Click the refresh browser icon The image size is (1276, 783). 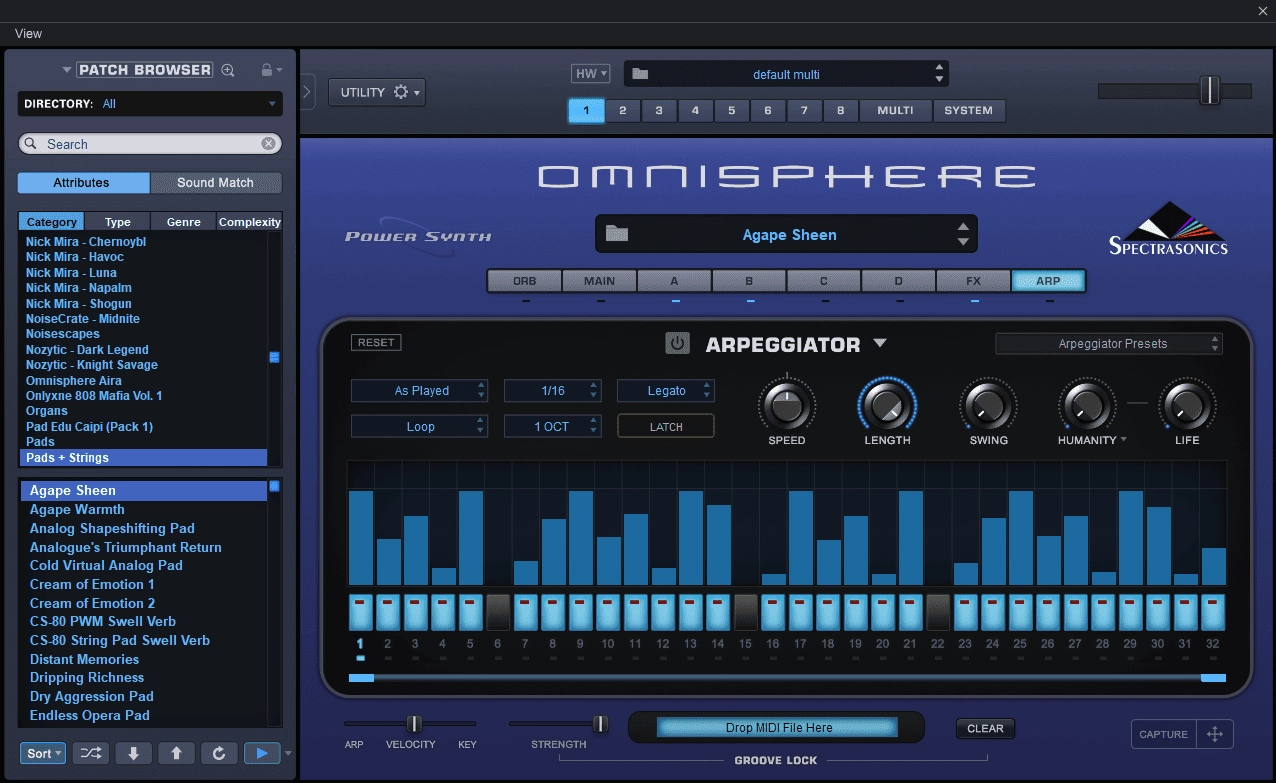click(219, 753)
